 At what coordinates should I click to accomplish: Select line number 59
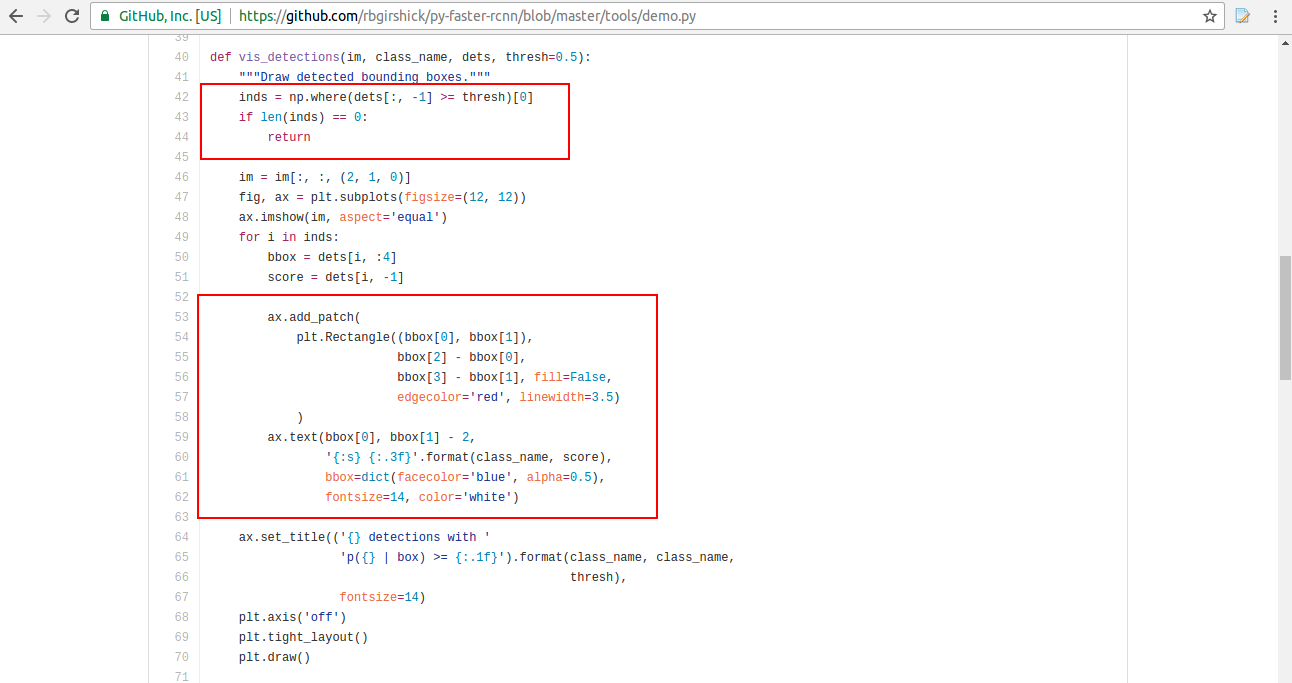click(x=181, y=437)
